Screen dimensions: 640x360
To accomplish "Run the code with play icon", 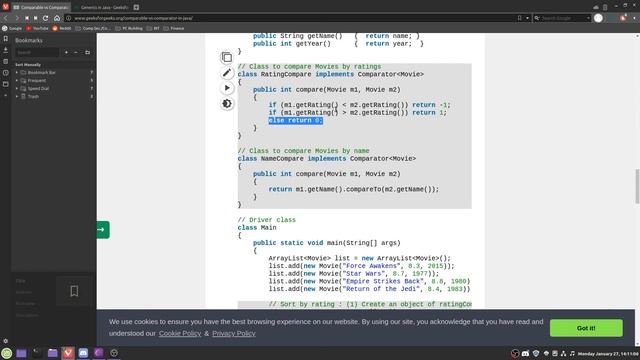I will (227, 88).
